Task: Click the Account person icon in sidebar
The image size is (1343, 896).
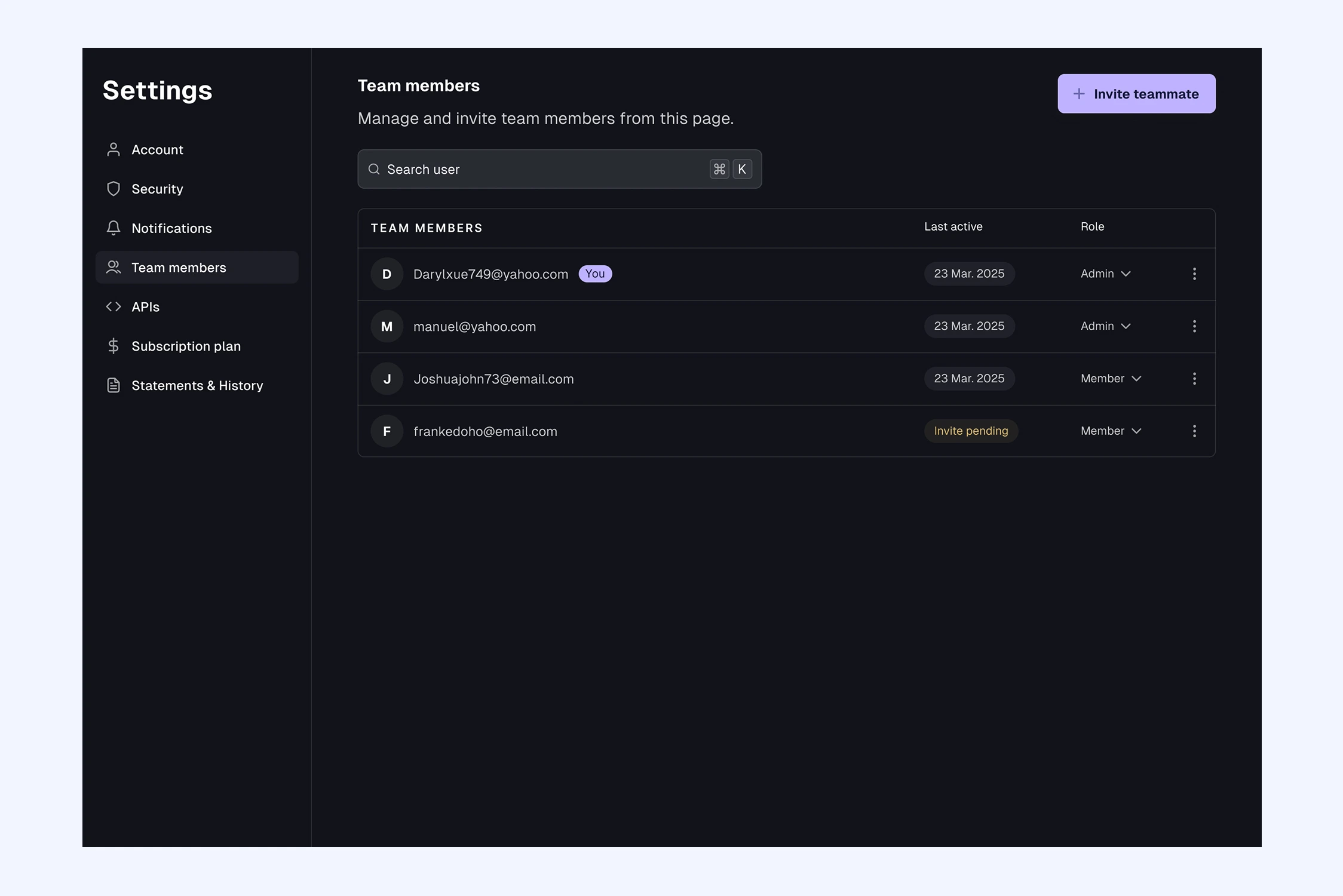Action: pyautogui.click(x=114, y=149)
